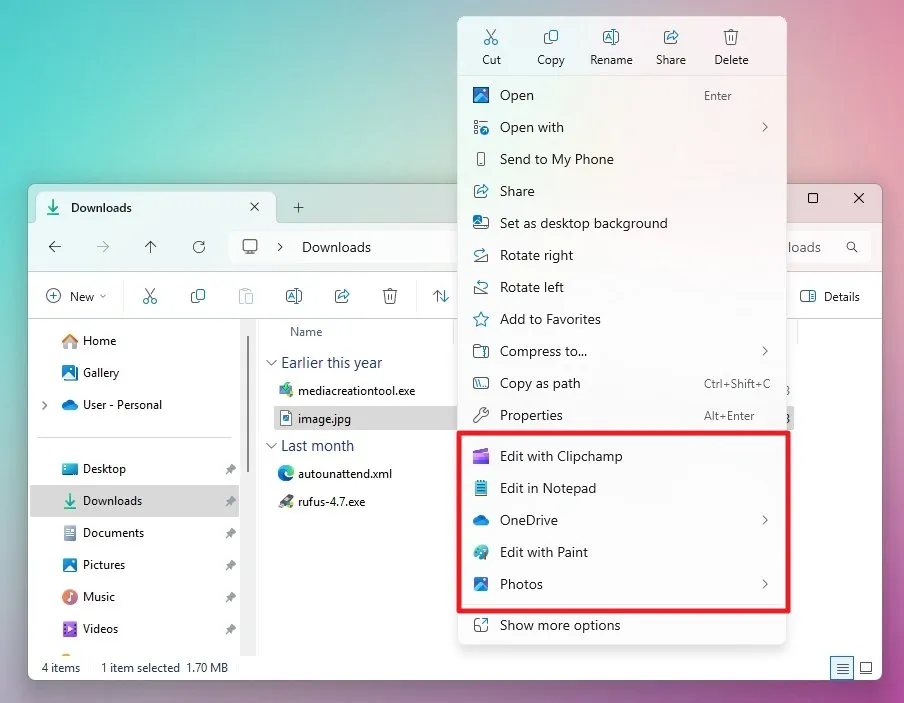This screenshot has height=703, width=904.
Task: Go up one level using the up arrow
Action: coord(151,247)
